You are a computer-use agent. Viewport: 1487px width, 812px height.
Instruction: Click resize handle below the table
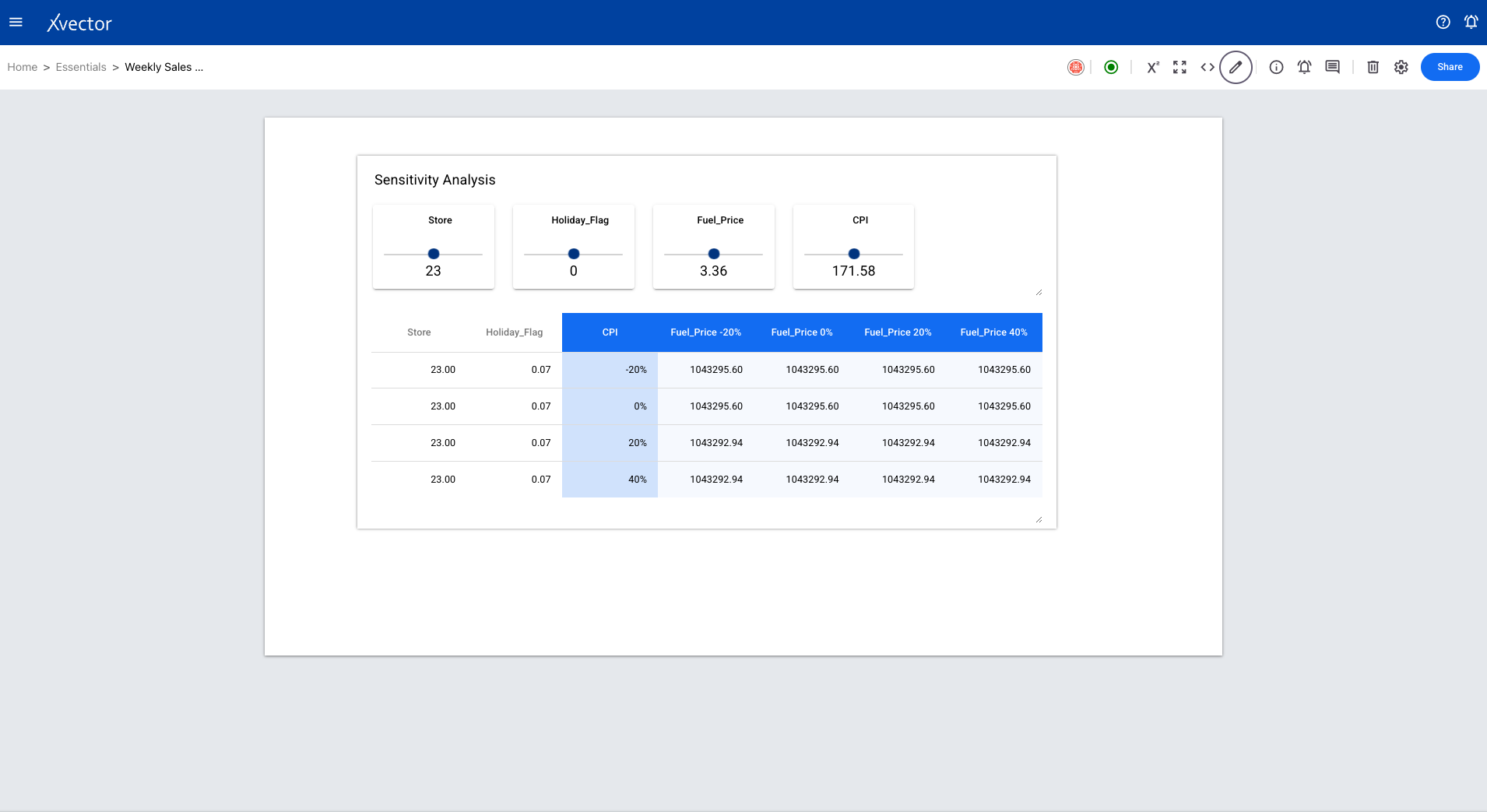point(1039,519)
